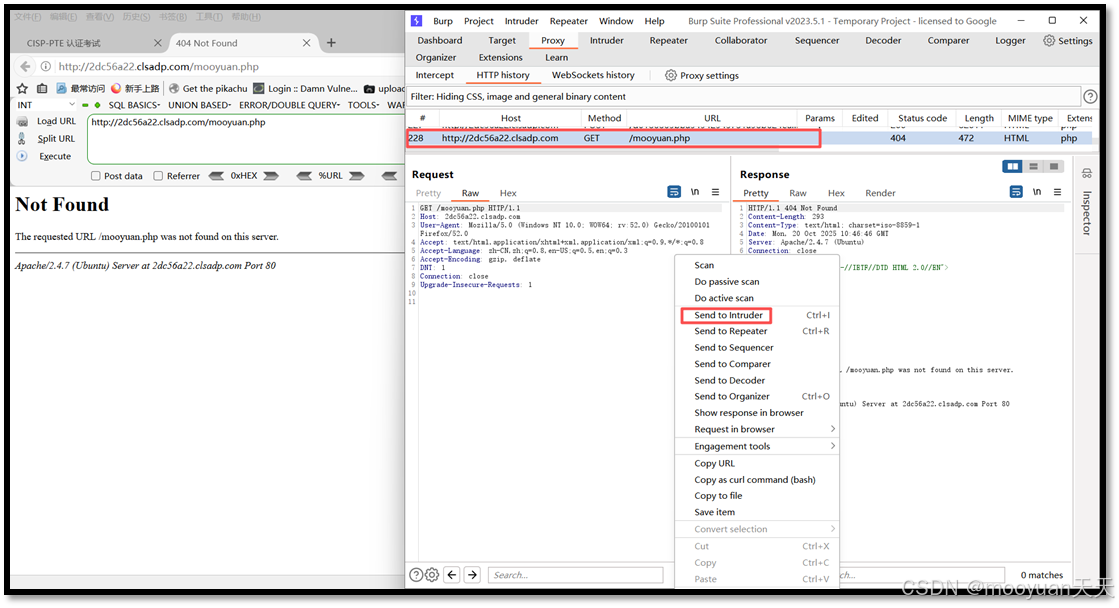Screen dimensions: 1119x608
Task: Click HackBar Split URL scissors icon
Action: [22, 138]
